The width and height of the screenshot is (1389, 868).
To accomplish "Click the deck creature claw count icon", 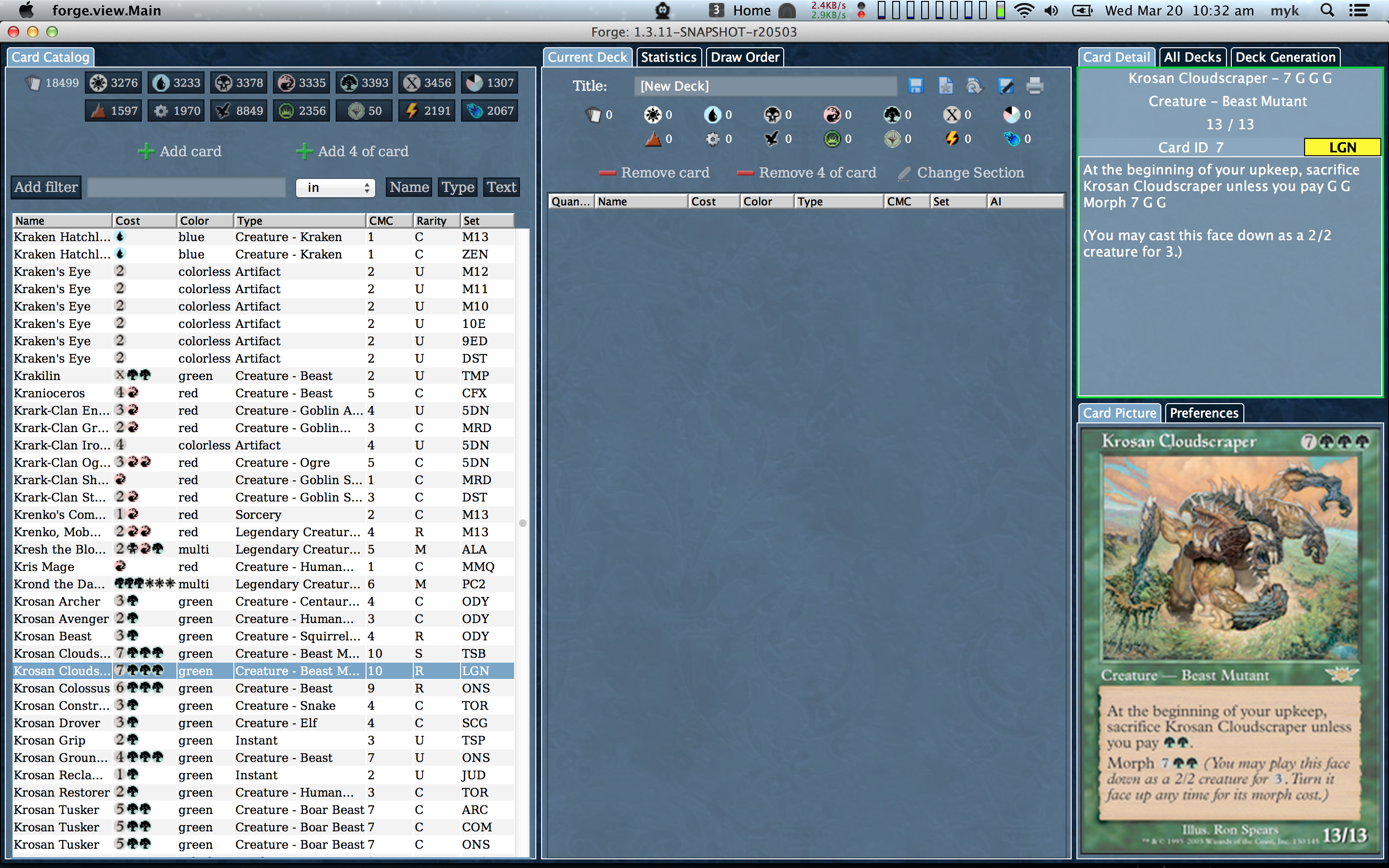I will [x=772, y=139].
